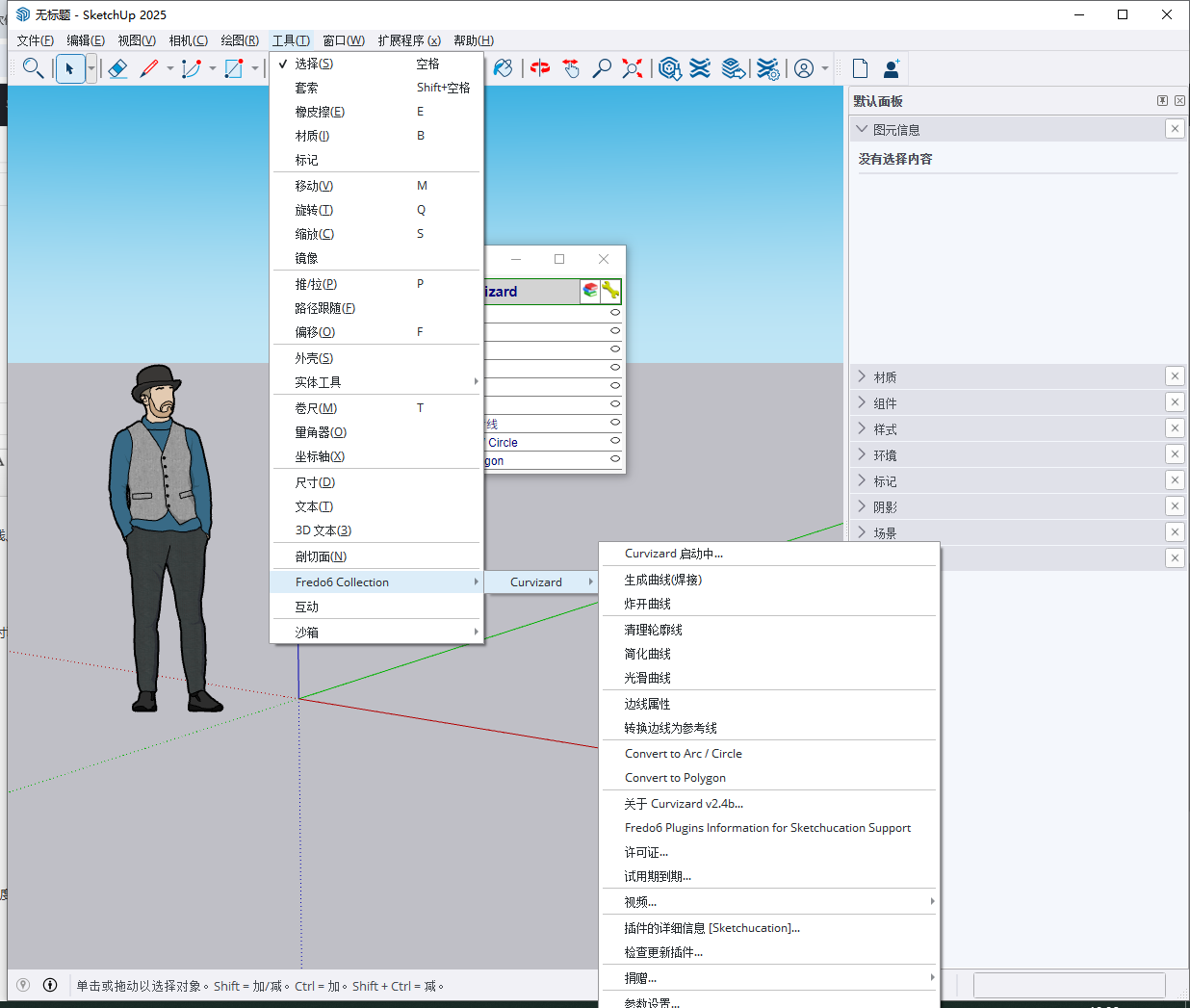
Task: Select the red Pencil line tool
Action: click(149, 68)
